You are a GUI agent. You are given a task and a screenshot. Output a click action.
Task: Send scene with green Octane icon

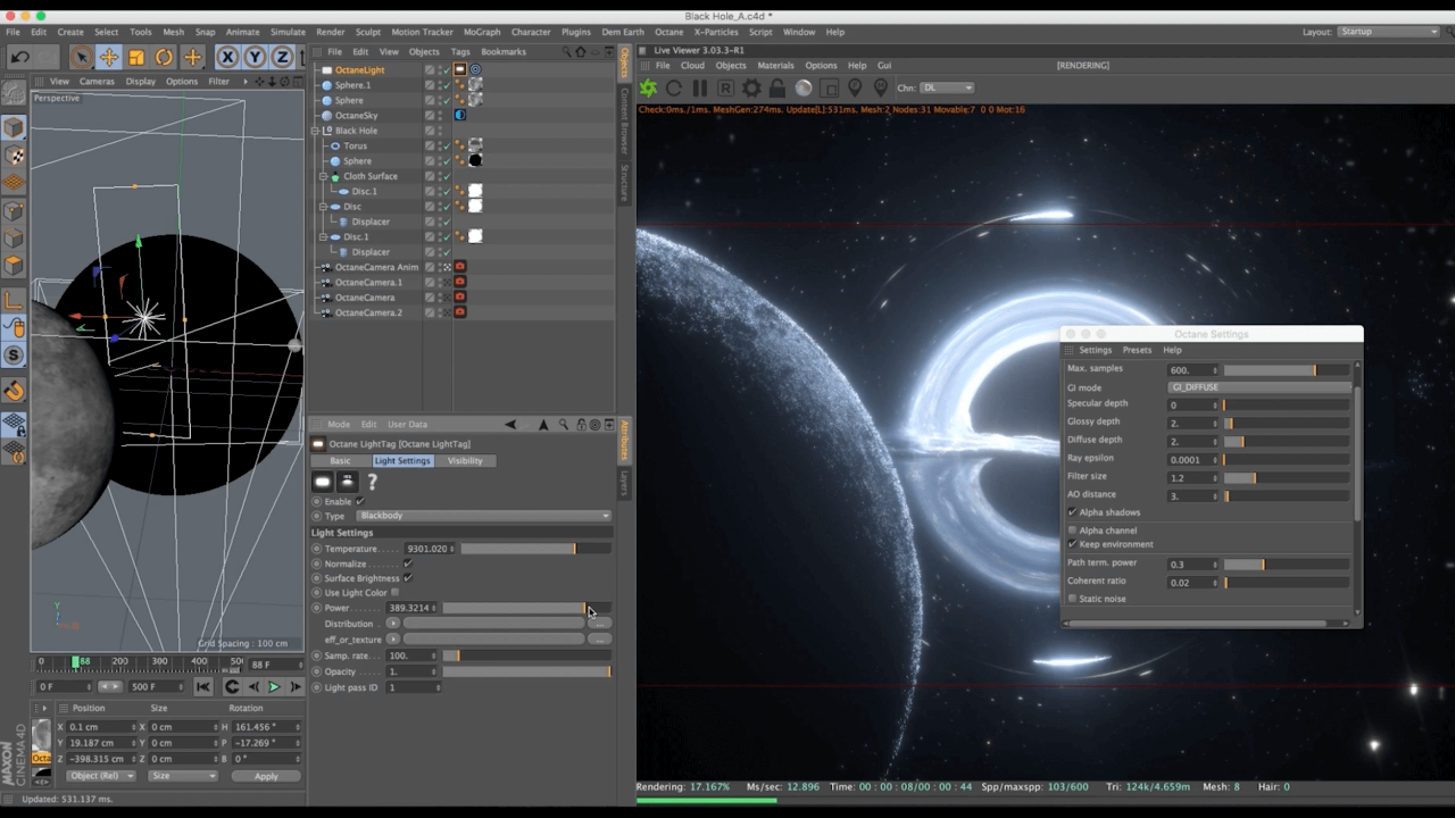[648, 88]
